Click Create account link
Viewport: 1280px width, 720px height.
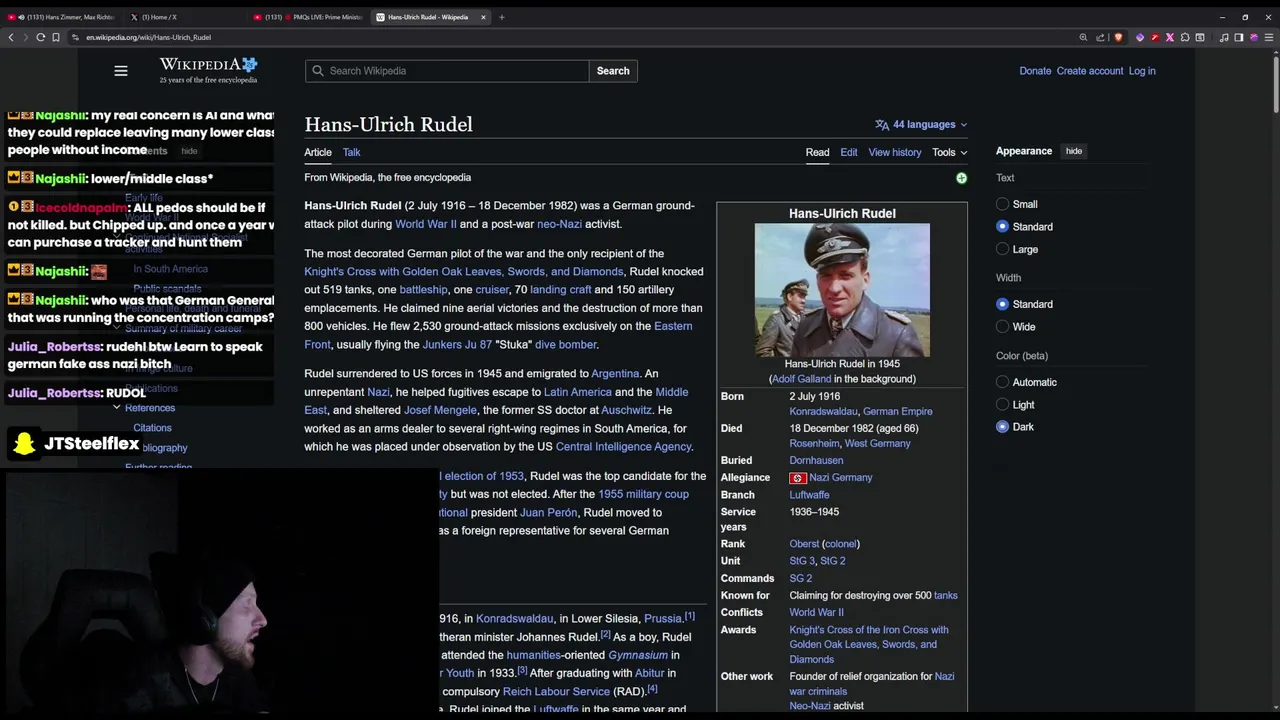tap(1090, 71)
